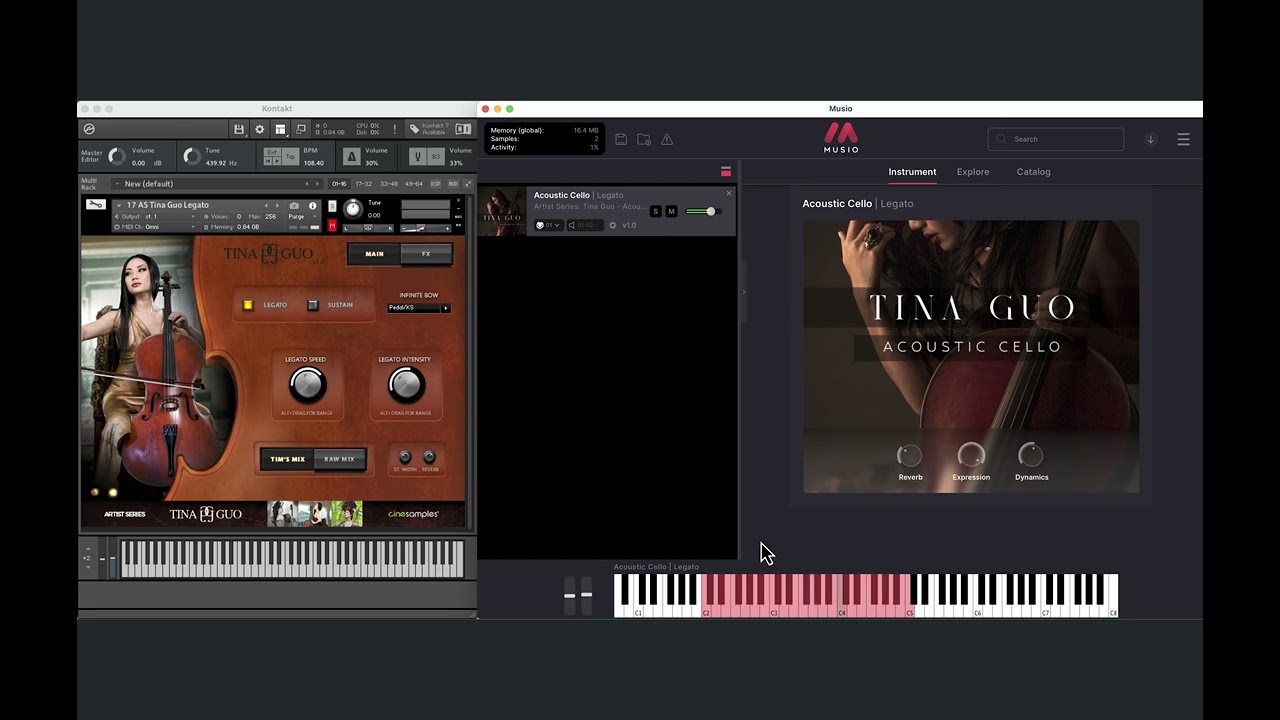
Task: Toggle Kontakt minimized view icon
Action: click(x=301, y=129)
